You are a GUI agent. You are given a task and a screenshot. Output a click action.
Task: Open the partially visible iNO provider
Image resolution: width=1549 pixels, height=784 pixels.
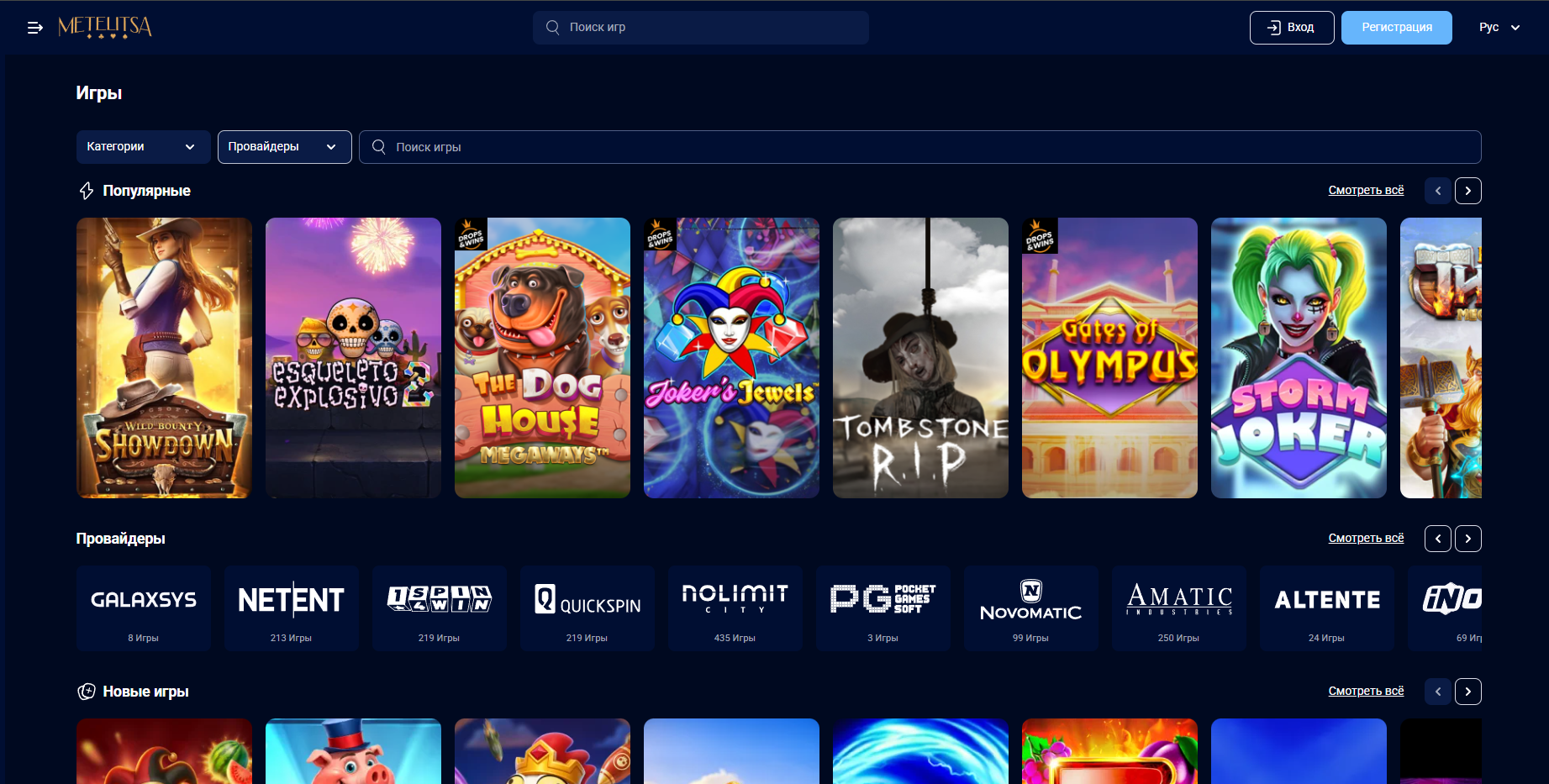(x=1445, y=608)
